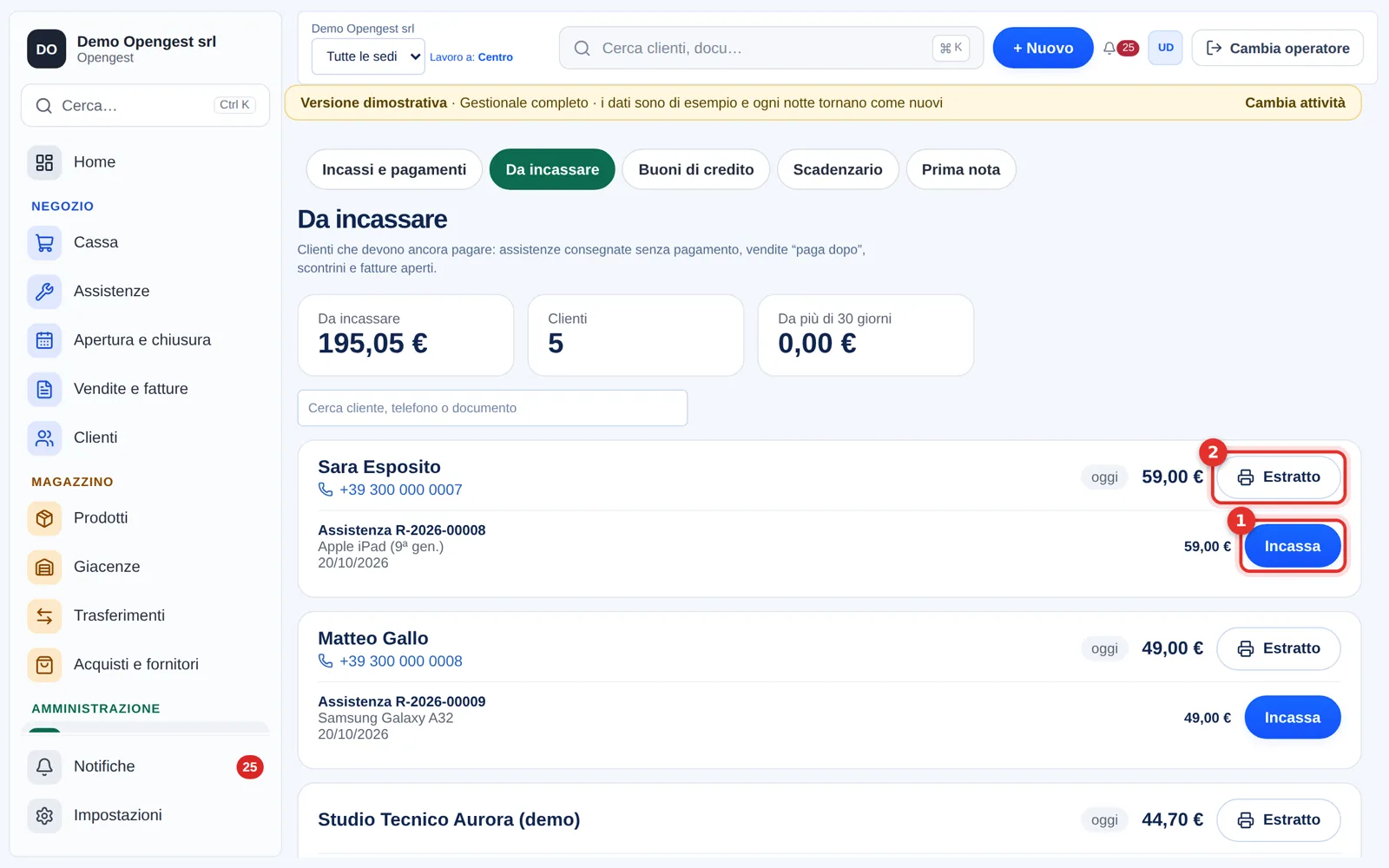Open Impostazioni gear icon
The width and height of the screenshot is (1389, 868).
coord(44,816)
